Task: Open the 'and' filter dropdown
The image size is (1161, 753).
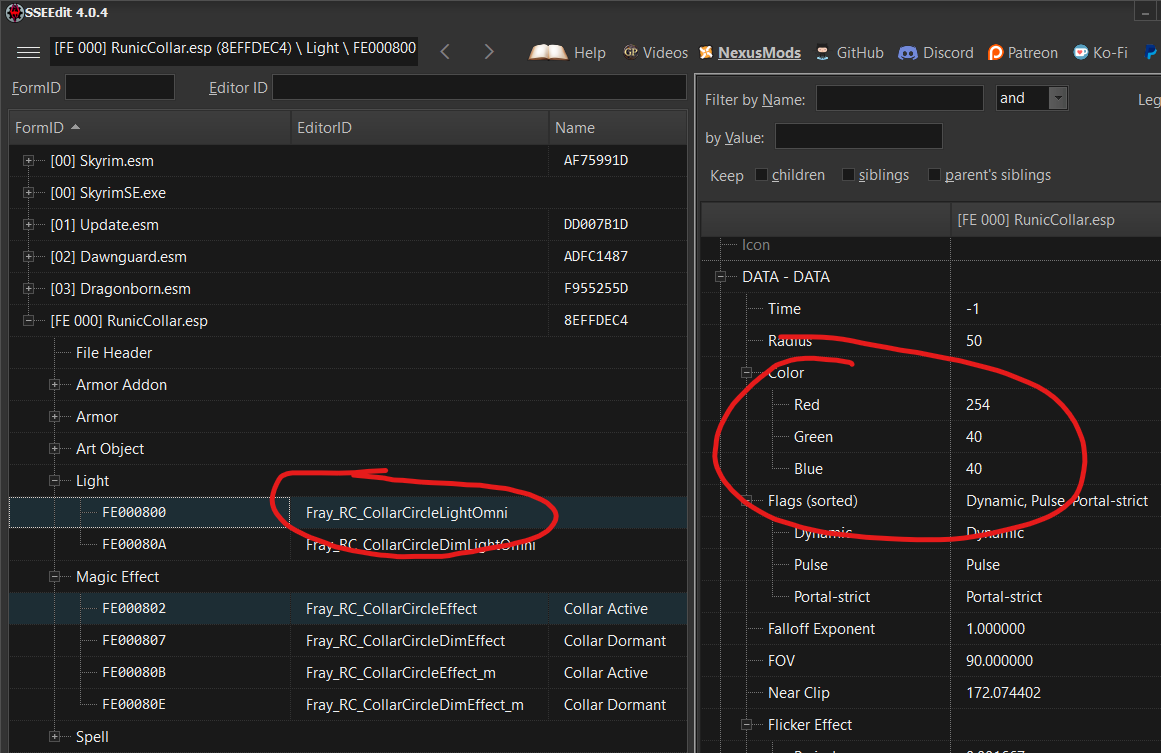Action: (1057, 98)
